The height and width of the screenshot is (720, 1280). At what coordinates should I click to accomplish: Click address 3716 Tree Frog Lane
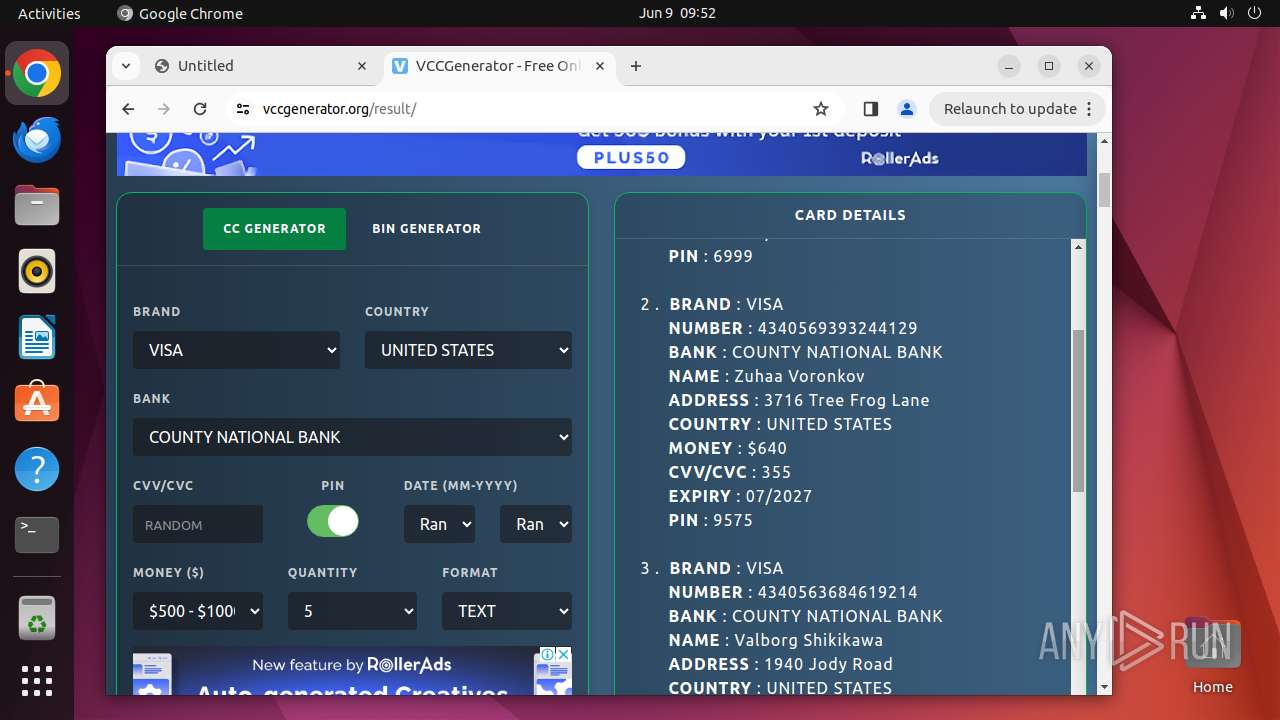click(847, 400)
